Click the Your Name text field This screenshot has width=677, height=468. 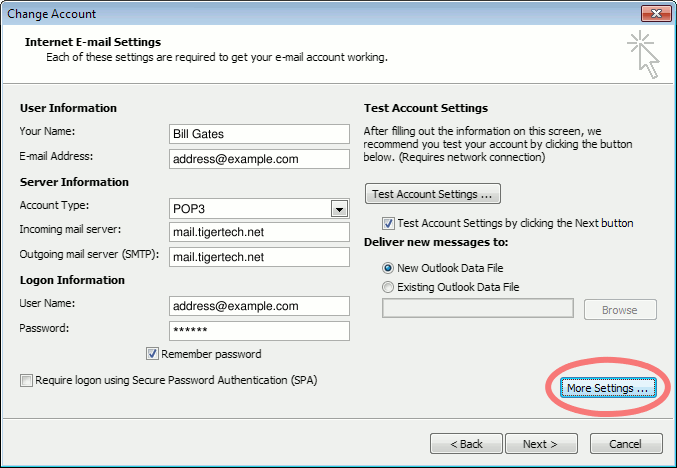pos(259,134)
